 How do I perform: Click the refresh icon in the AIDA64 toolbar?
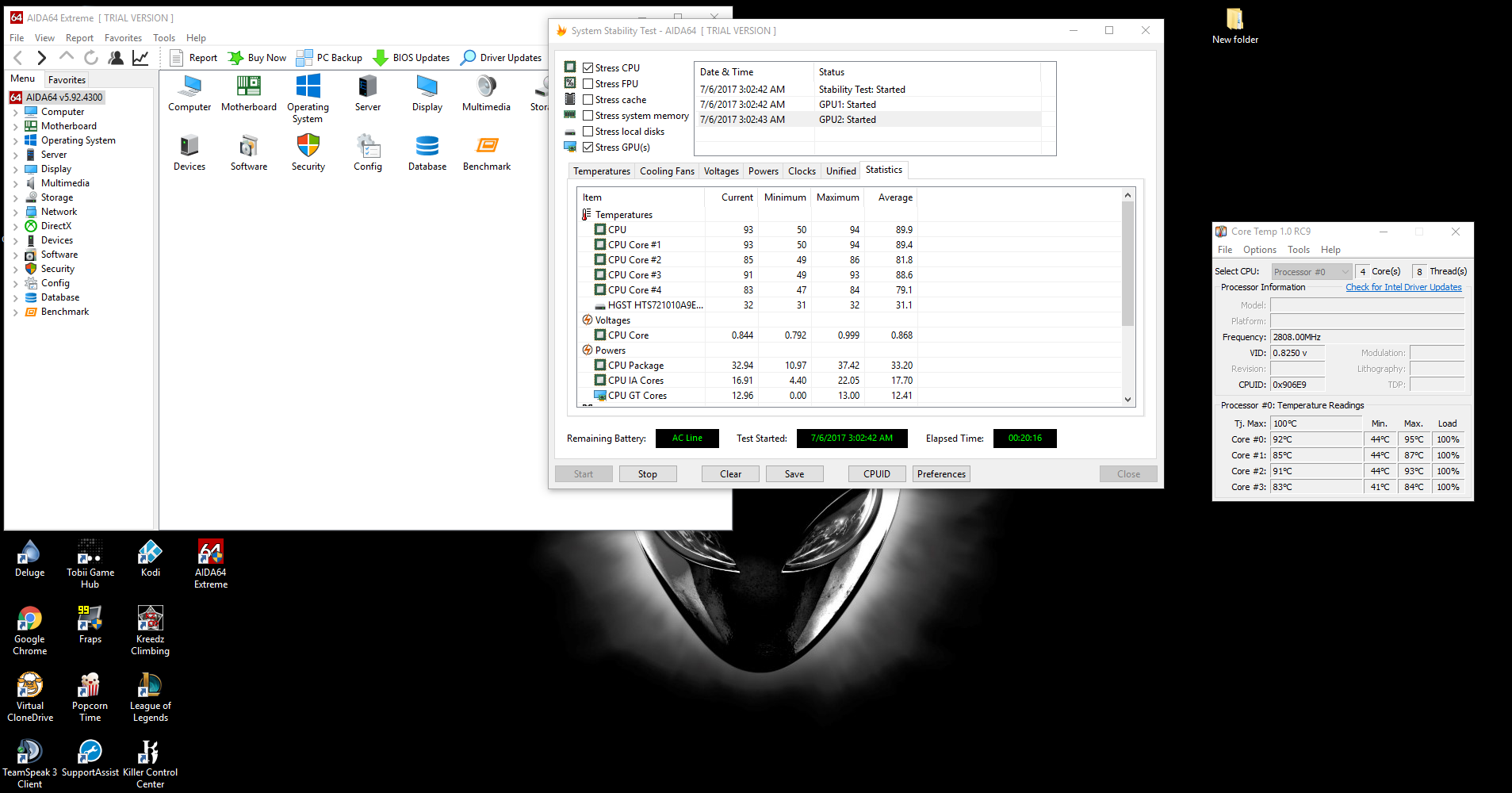point(91,57)
